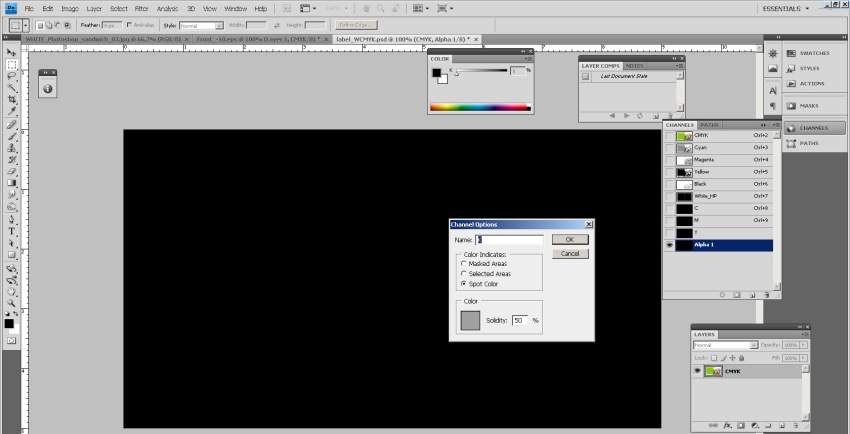
Task: Toggle the Anti-alias checkbox
Action: pyautogui.click(x=129, y=25)
